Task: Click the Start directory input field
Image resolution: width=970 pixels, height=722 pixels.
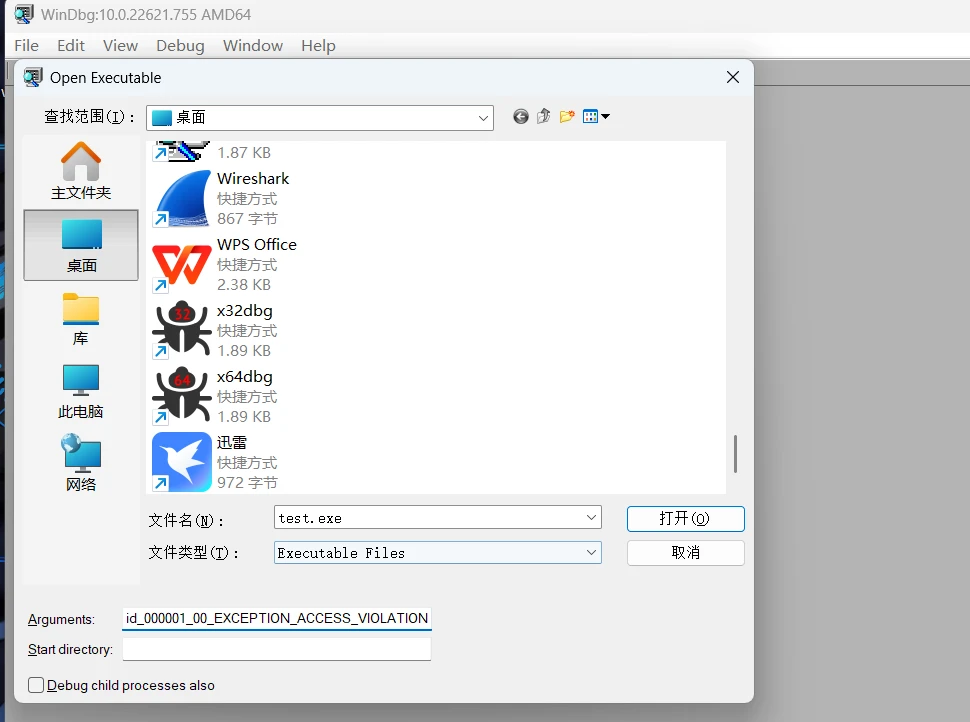Action: pyautogui.click(x=277, y=649)
